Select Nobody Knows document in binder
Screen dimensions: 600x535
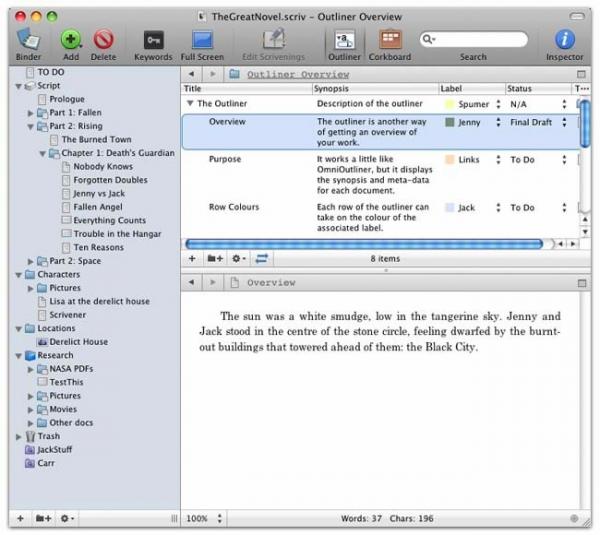(x=103, y=166)
